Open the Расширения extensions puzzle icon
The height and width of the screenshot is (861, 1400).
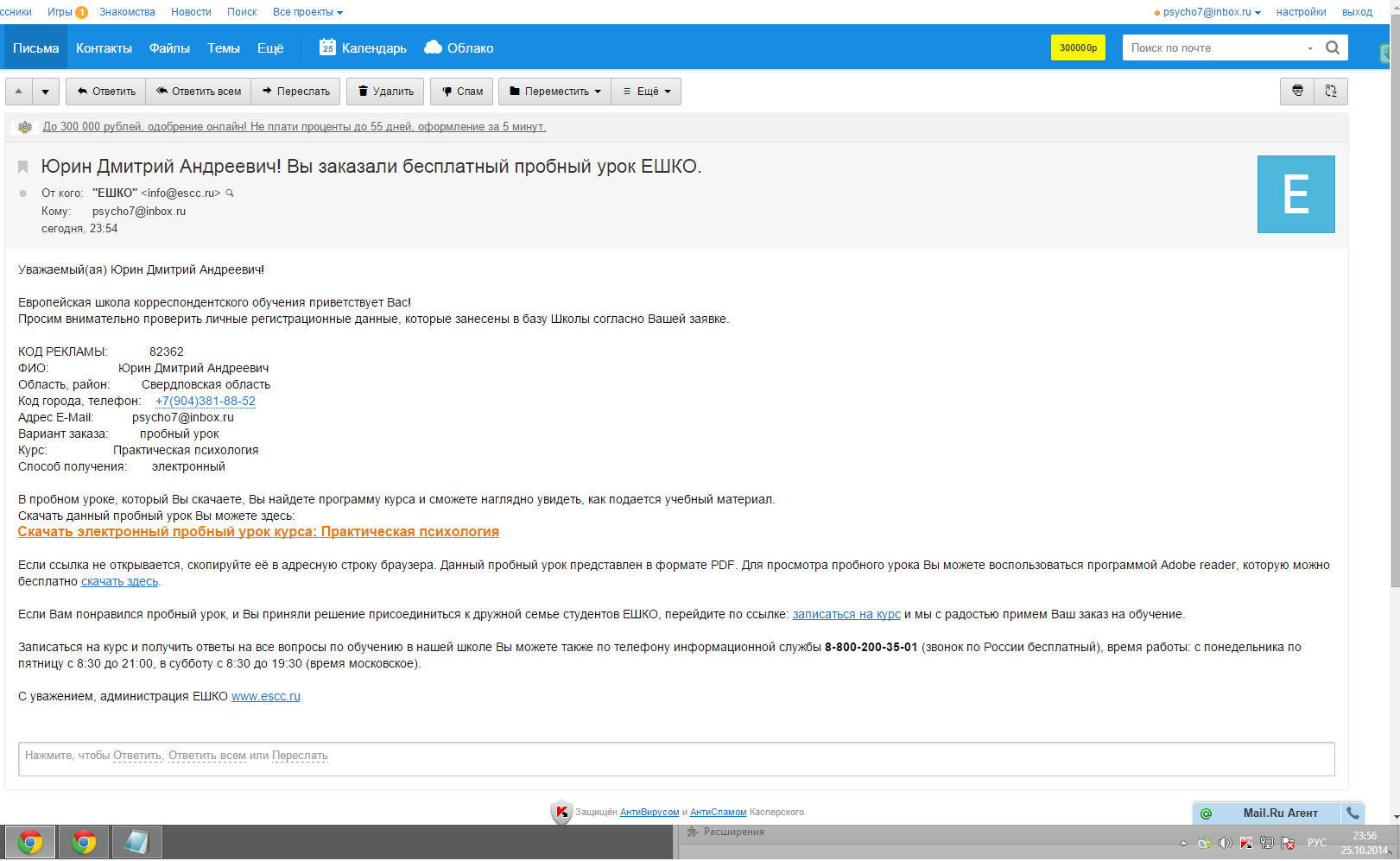tap(692, 832)
